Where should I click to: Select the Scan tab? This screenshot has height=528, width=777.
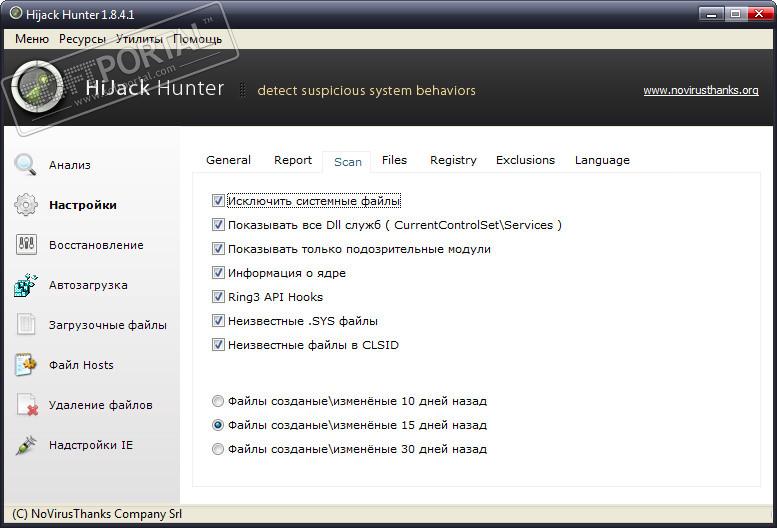pos(347,162)
